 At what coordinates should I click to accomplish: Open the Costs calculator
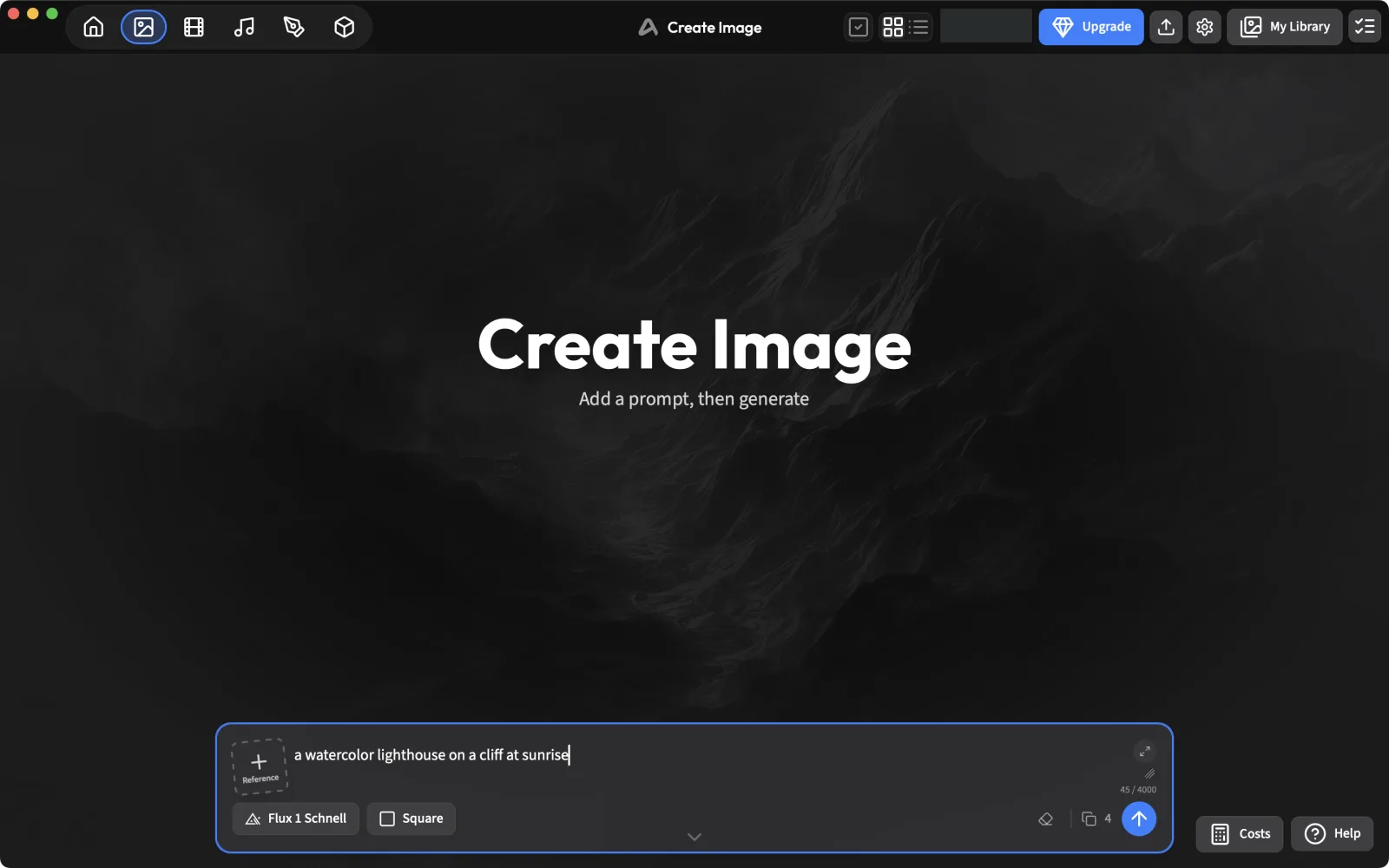[x=1240, y=834]
